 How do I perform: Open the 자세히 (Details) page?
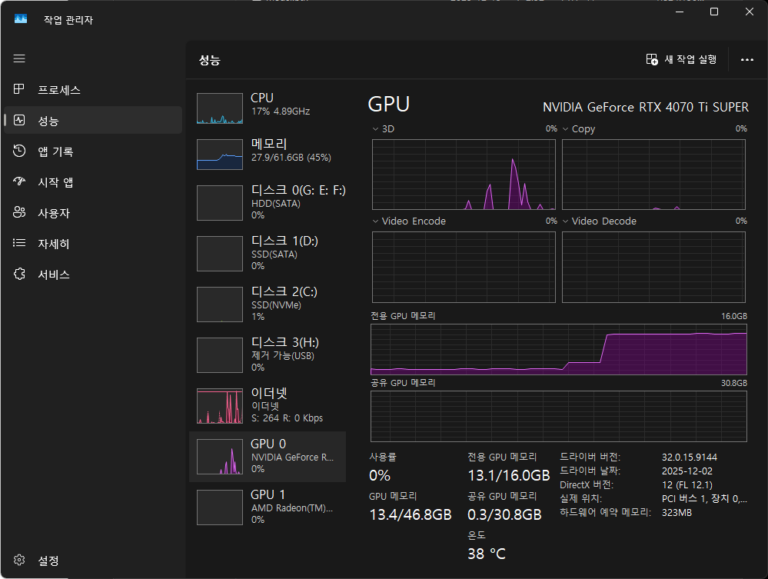point(53,244)
